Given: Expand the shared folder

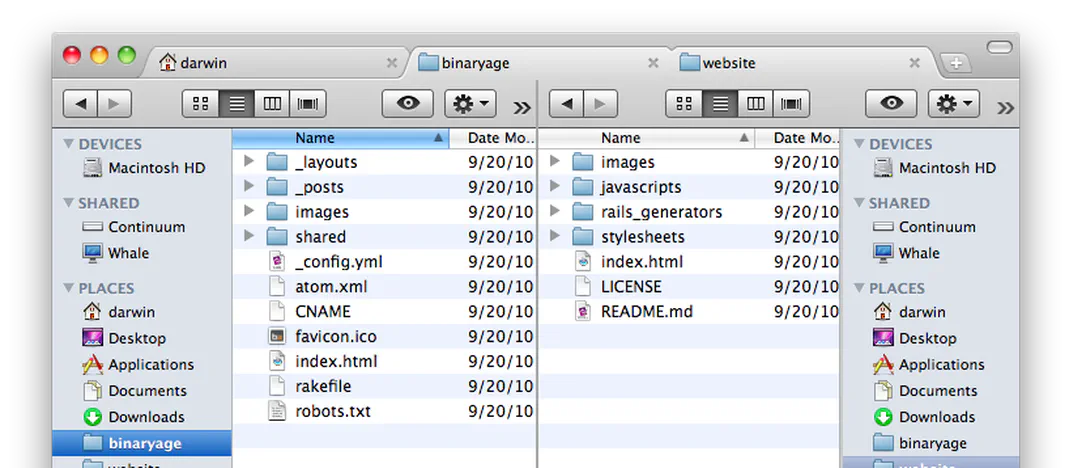Looking at the screenshot, I should 249,236.
